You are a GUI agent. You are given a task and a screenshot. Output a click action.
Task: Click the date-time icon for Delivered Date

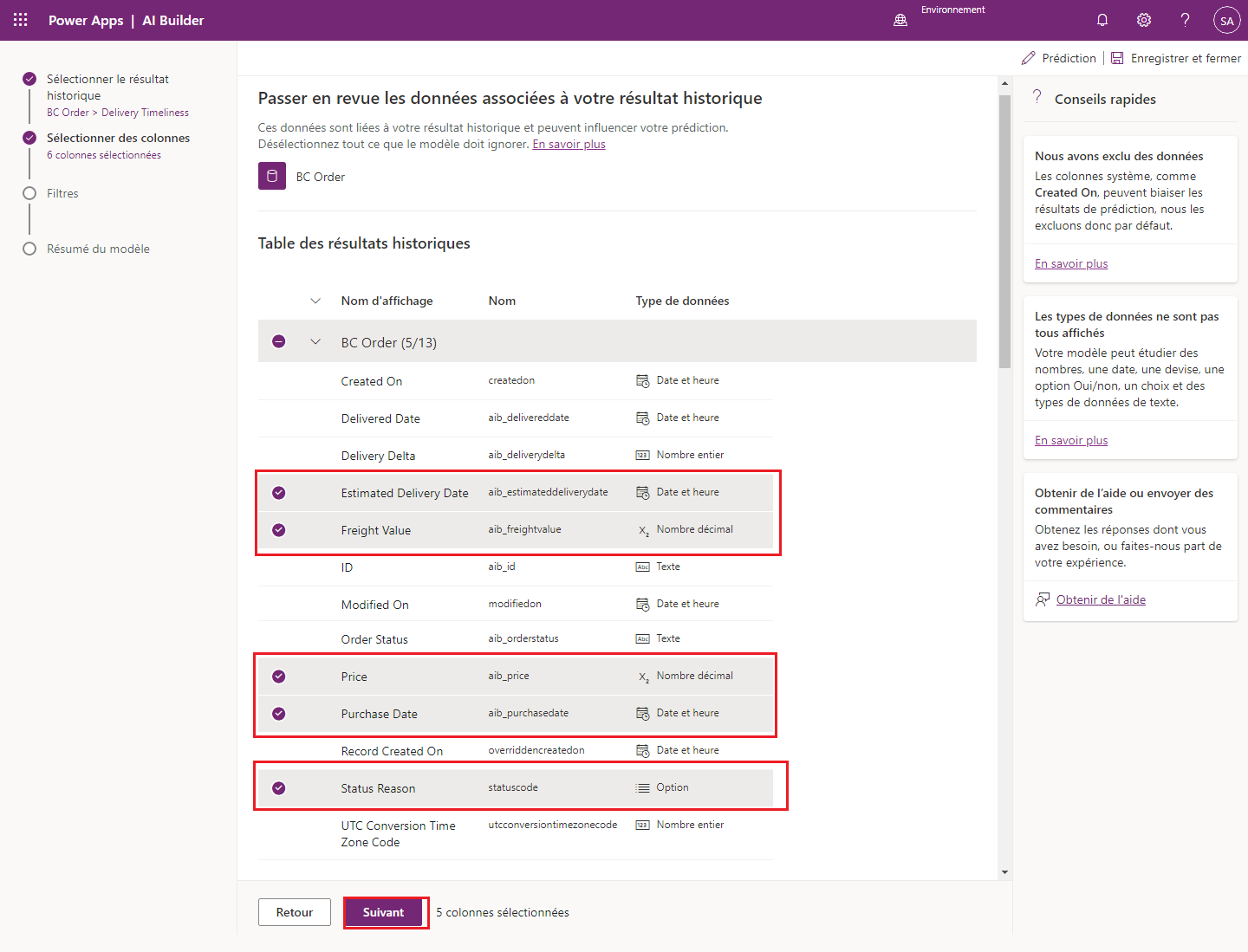[643, 418]
